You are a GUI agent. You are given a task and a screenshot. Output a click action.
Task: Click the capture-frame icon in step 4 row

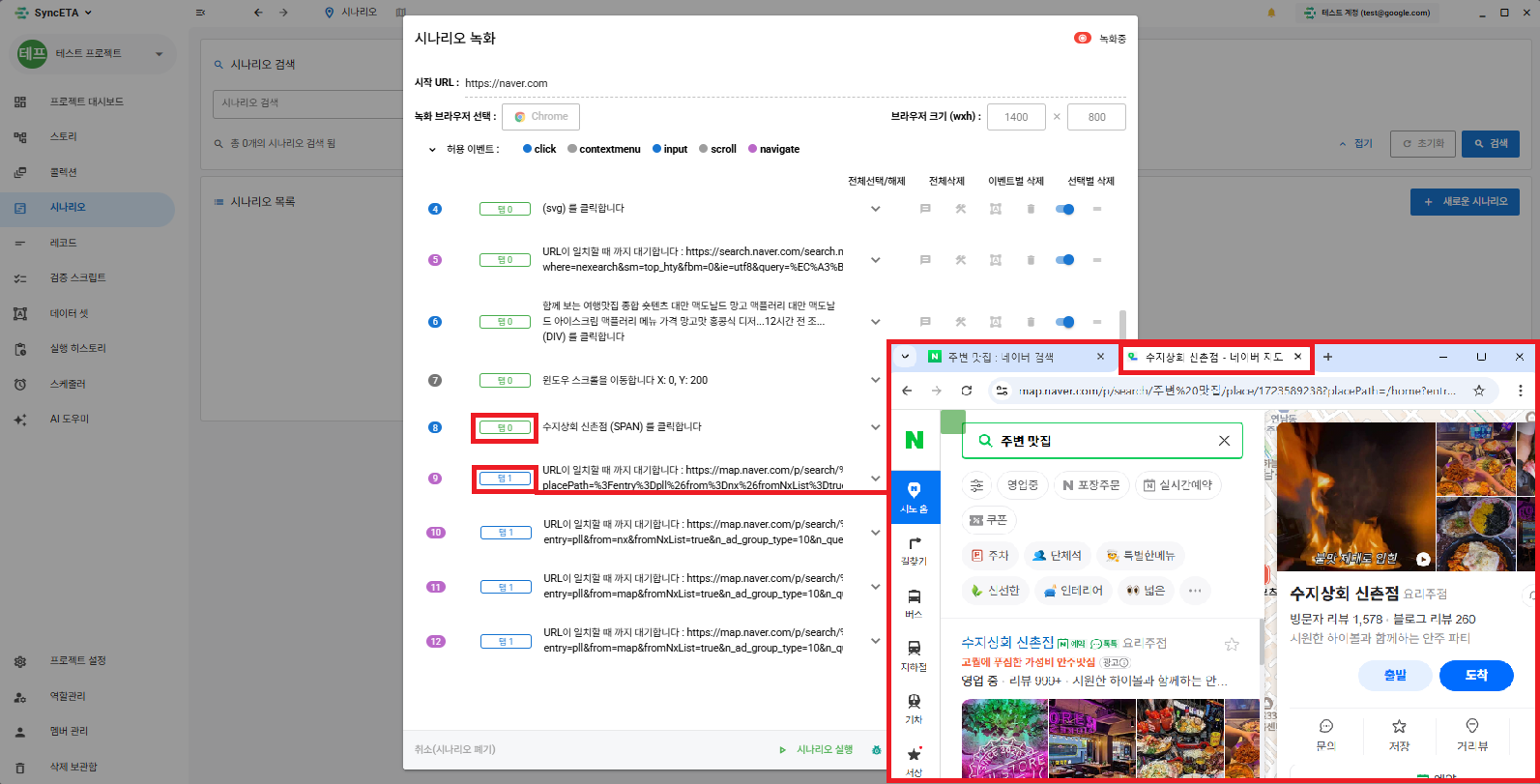(996, 209)
